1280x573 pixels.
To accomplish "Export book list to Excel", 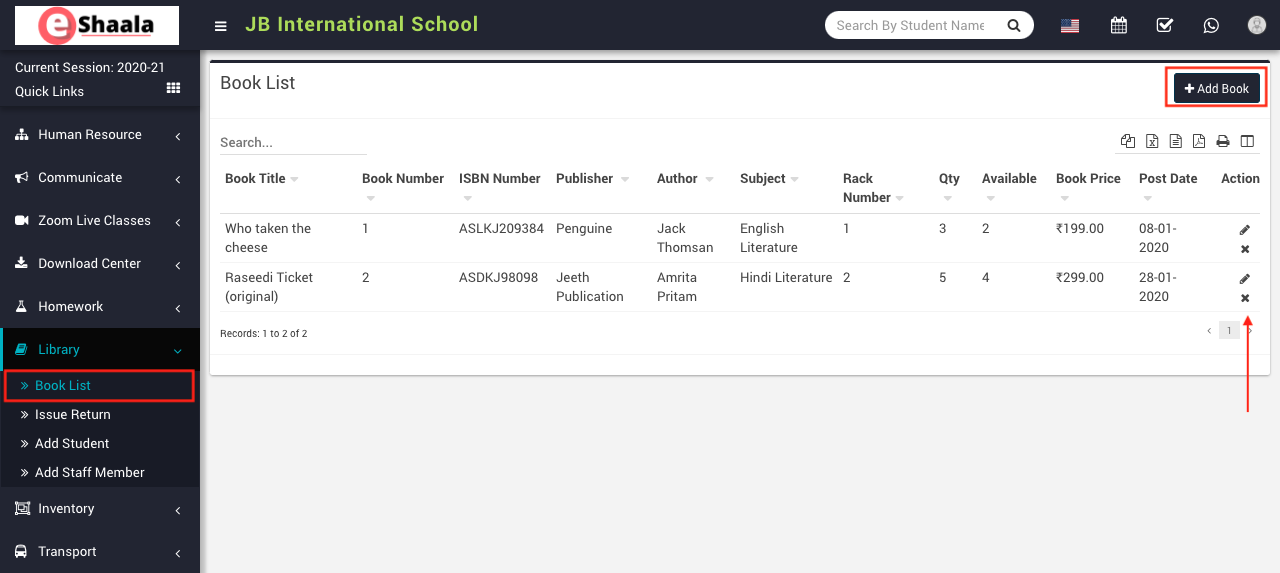I will [x=1152, y=141].
